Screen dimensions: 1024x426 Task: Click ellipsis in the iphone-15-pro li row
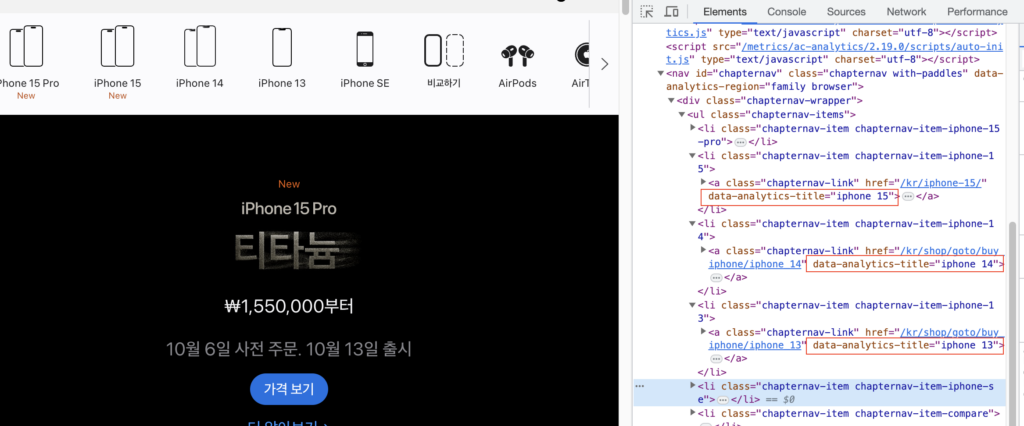coord(740,142)
